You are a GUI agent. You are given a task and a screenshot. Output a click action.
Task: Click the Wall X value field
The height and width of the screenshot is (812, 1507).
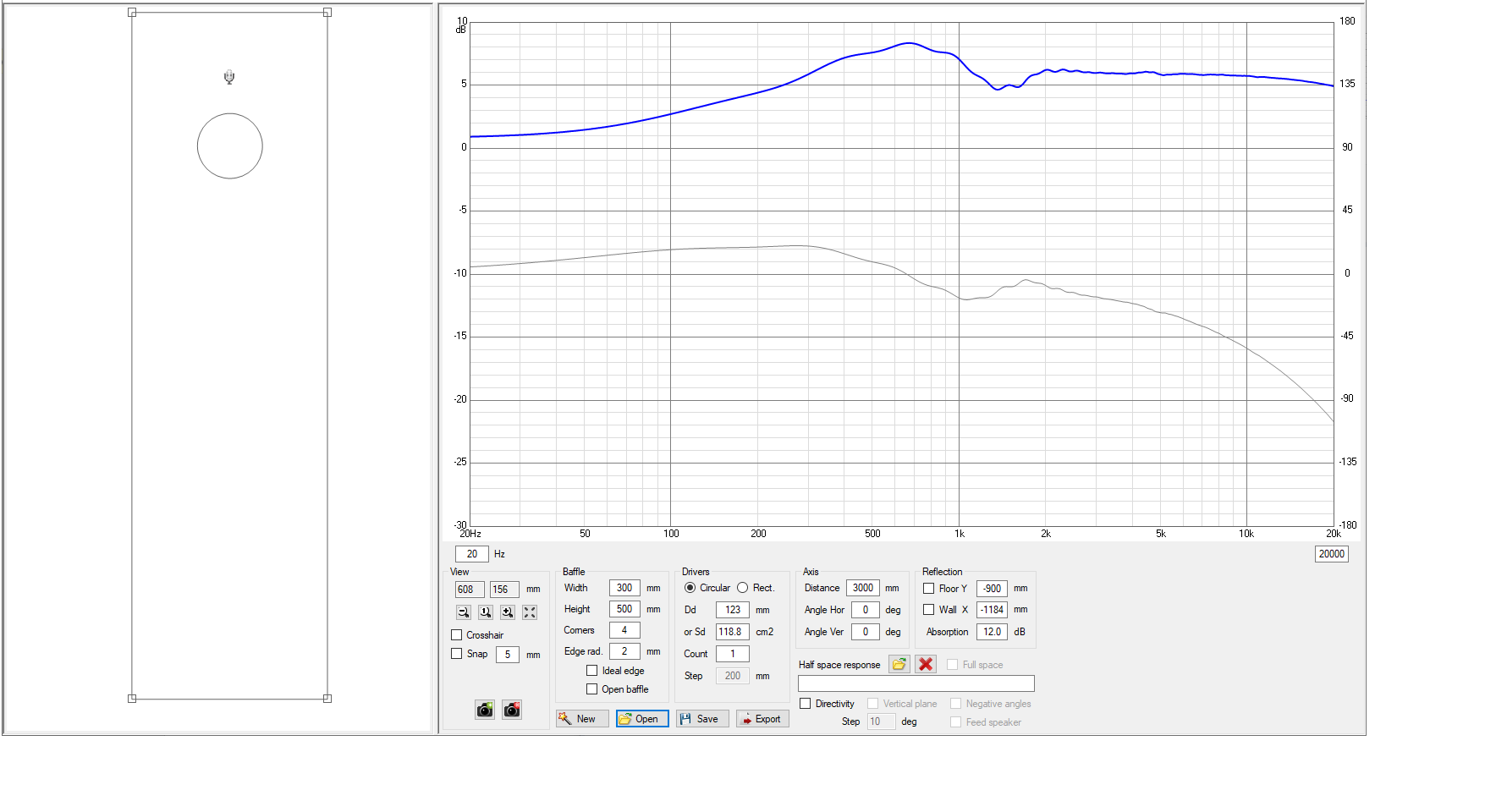992,610
